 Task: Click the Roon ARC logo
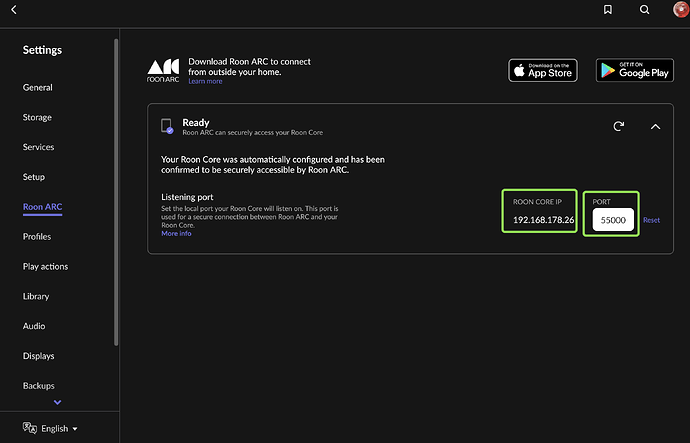pyautogui.click(x=163, y=70)
